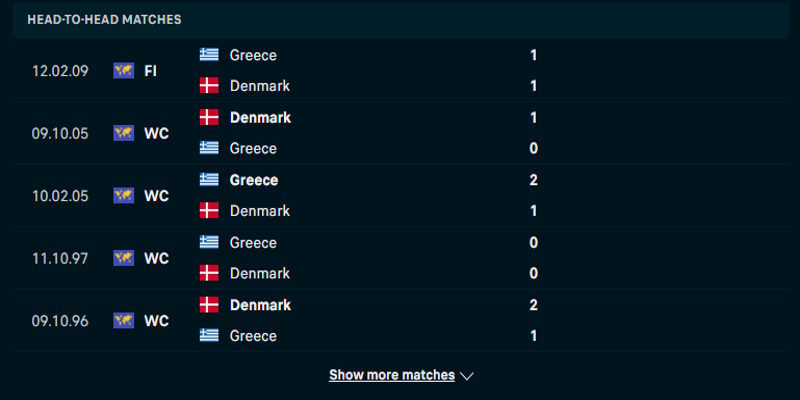Click the world map icon beside FI
Viewport: 800px width, 400px height.
pyautogui.click(x=124, y=70)
